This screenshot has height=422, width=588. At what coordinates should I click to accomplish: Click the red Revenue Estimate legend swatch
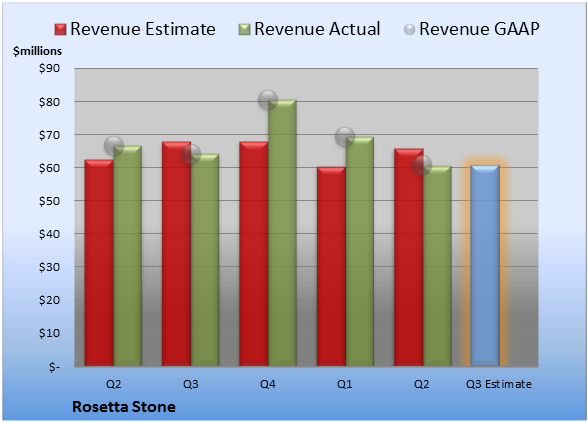coord(60,30)
